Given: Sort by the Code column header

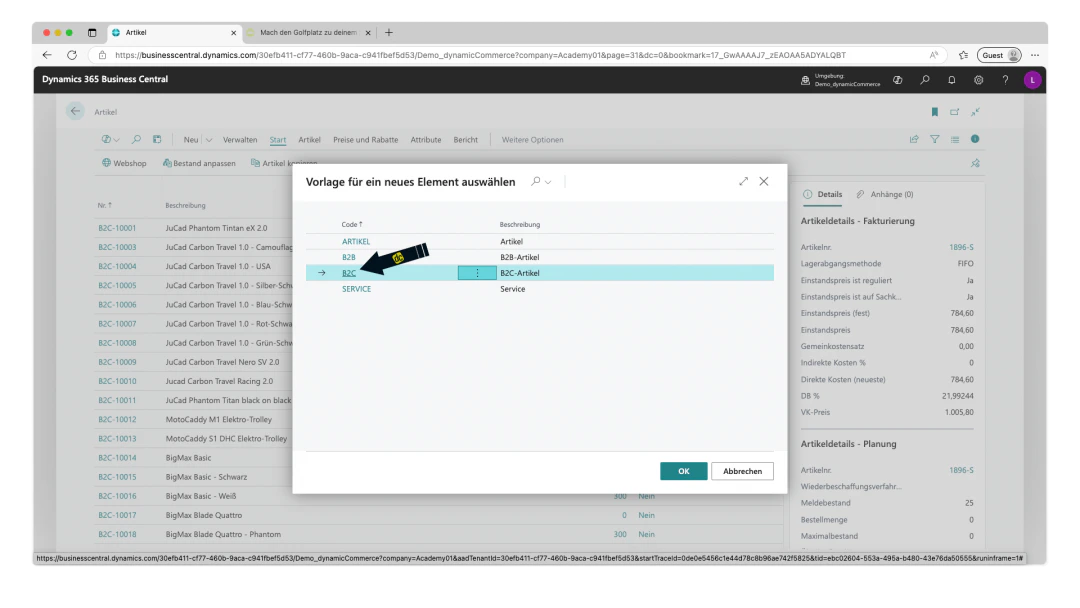Looking at the screenshot, I should tap(352, 224).
